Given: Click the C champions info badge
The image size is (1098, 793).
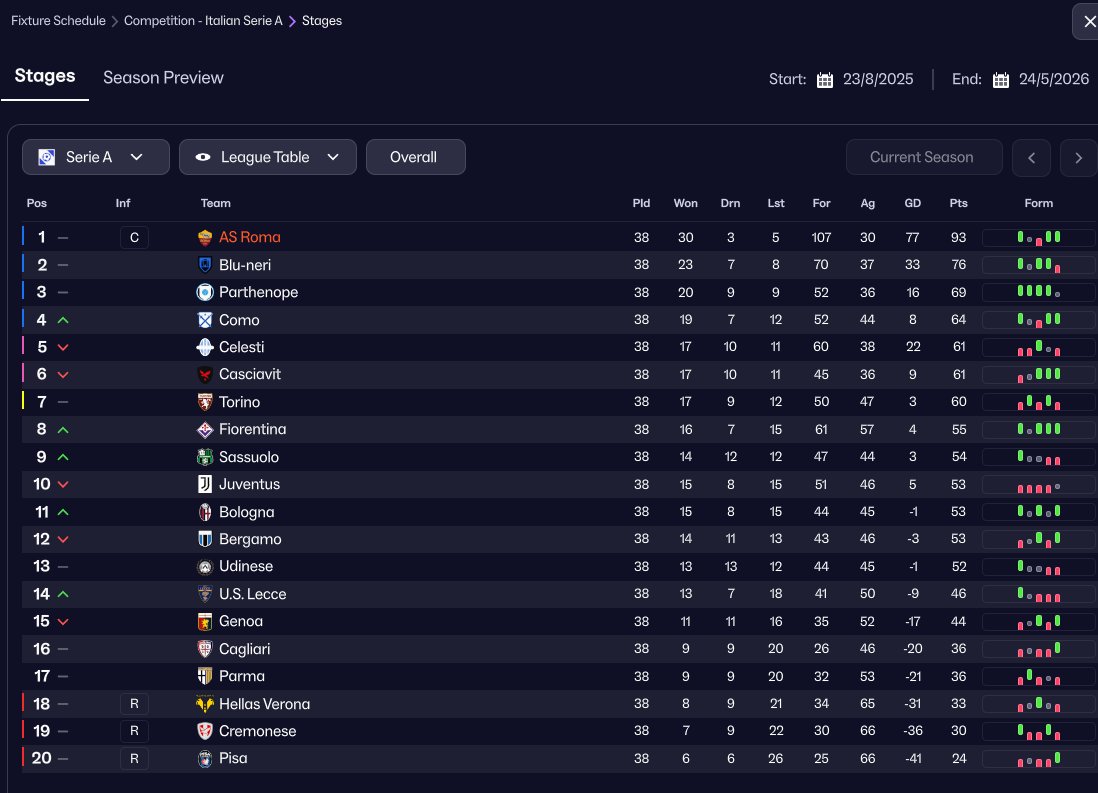Looking at the screenshot, I should [134, 238].
